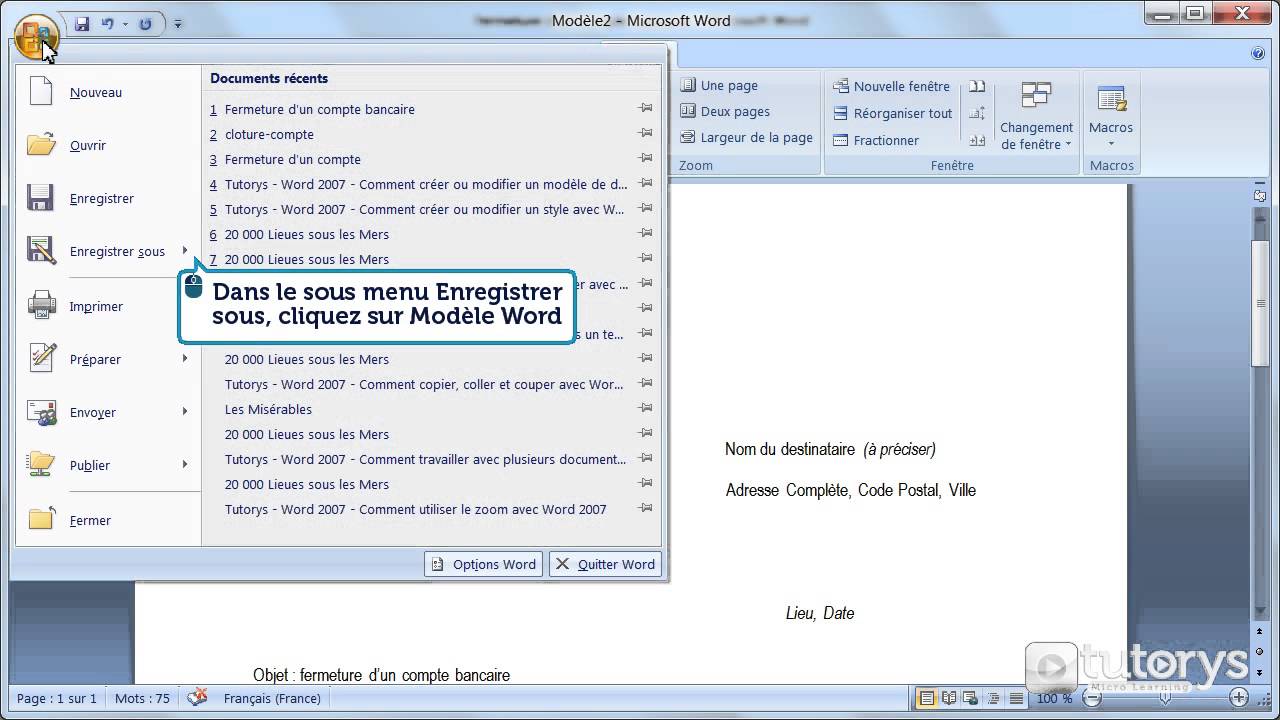Image resolution: width=1280 pixels, height=720 pixels.
Task: Click the round Office button
Action: [x=37, y=36]
